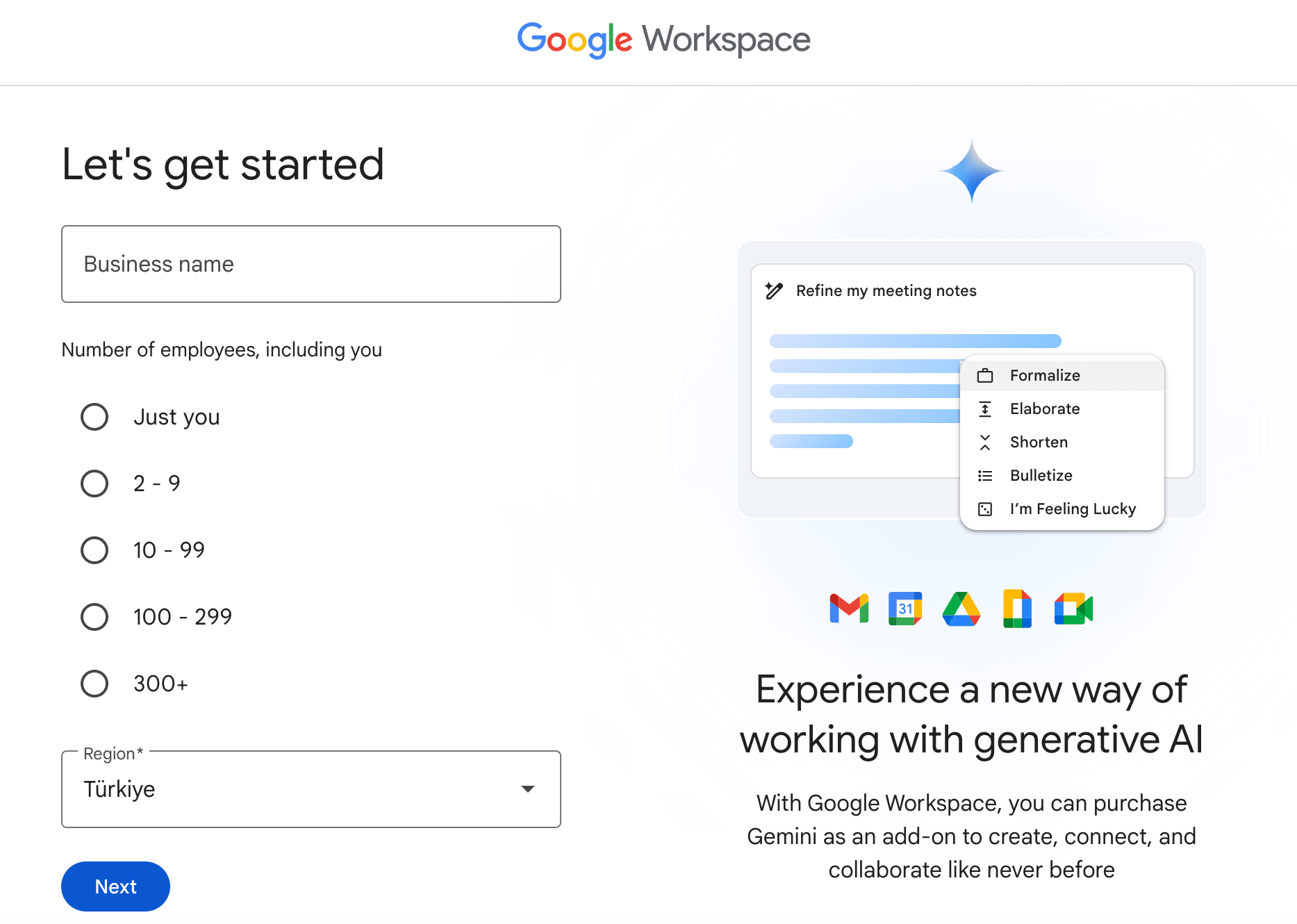
Task: Pick the 100 - 299 employees option
Action: click(94, 617)
